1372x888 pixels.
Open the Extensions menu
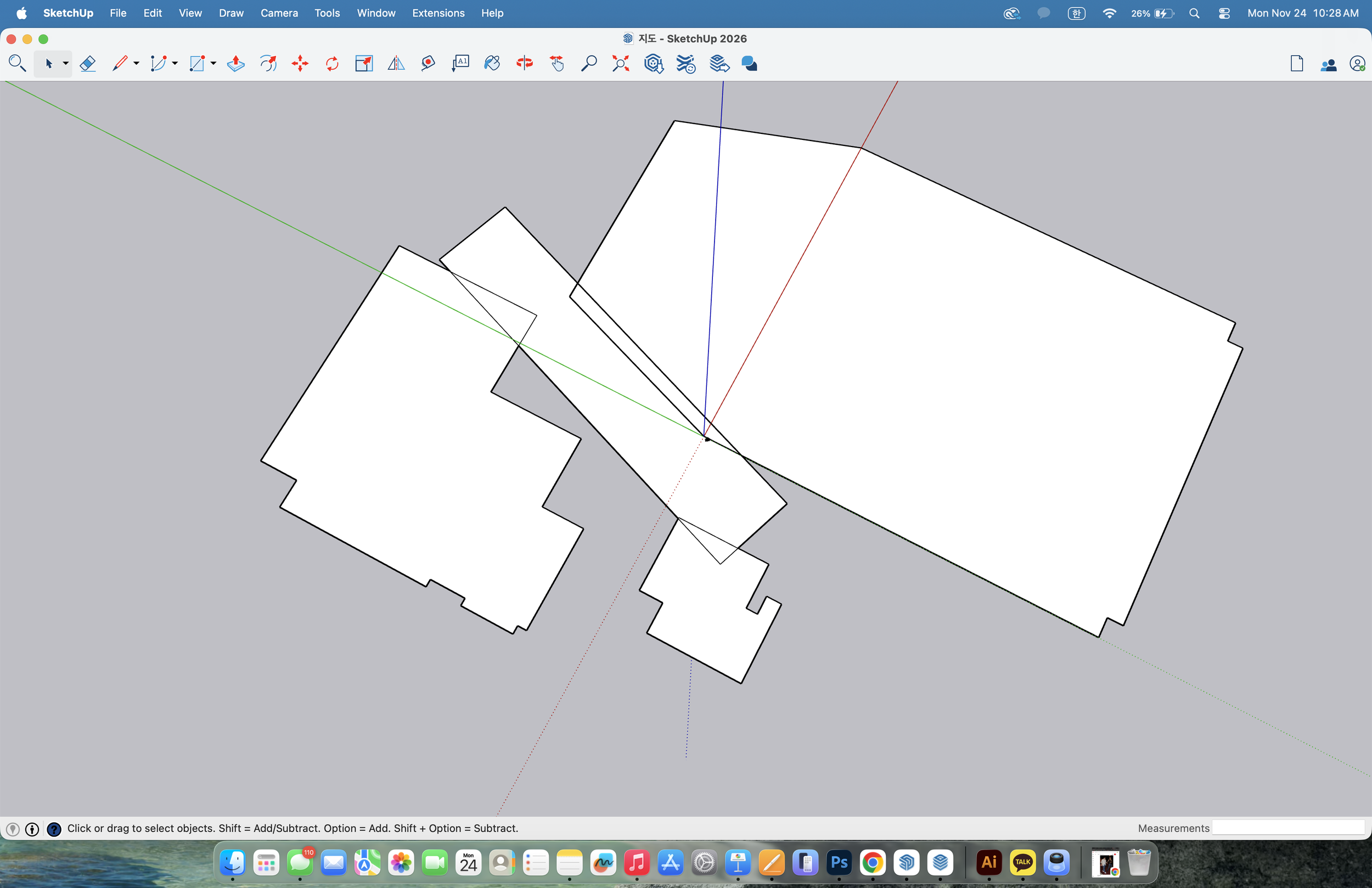point(438,13)
